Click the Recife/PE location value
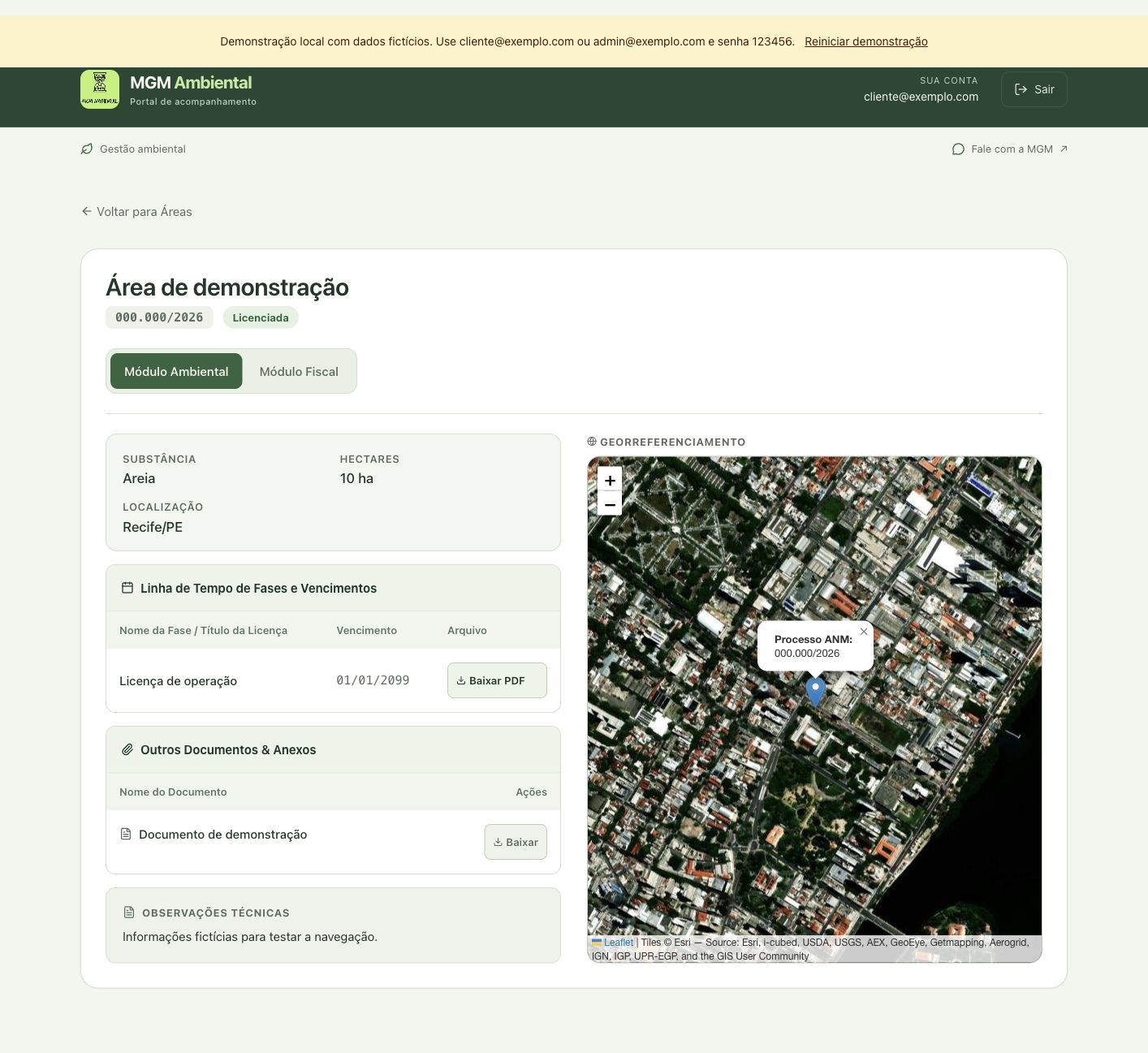1148x1053 pixels. 153,527
